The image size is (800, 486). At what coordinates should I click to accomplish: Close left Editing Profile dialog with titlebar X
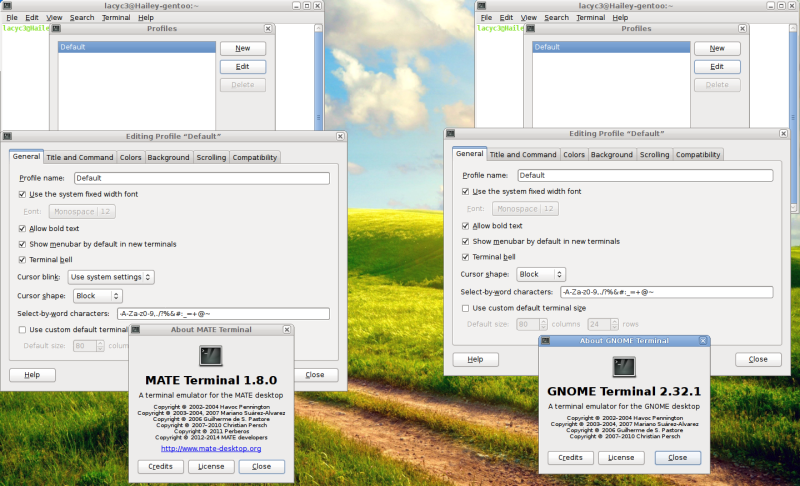point(340,136)
